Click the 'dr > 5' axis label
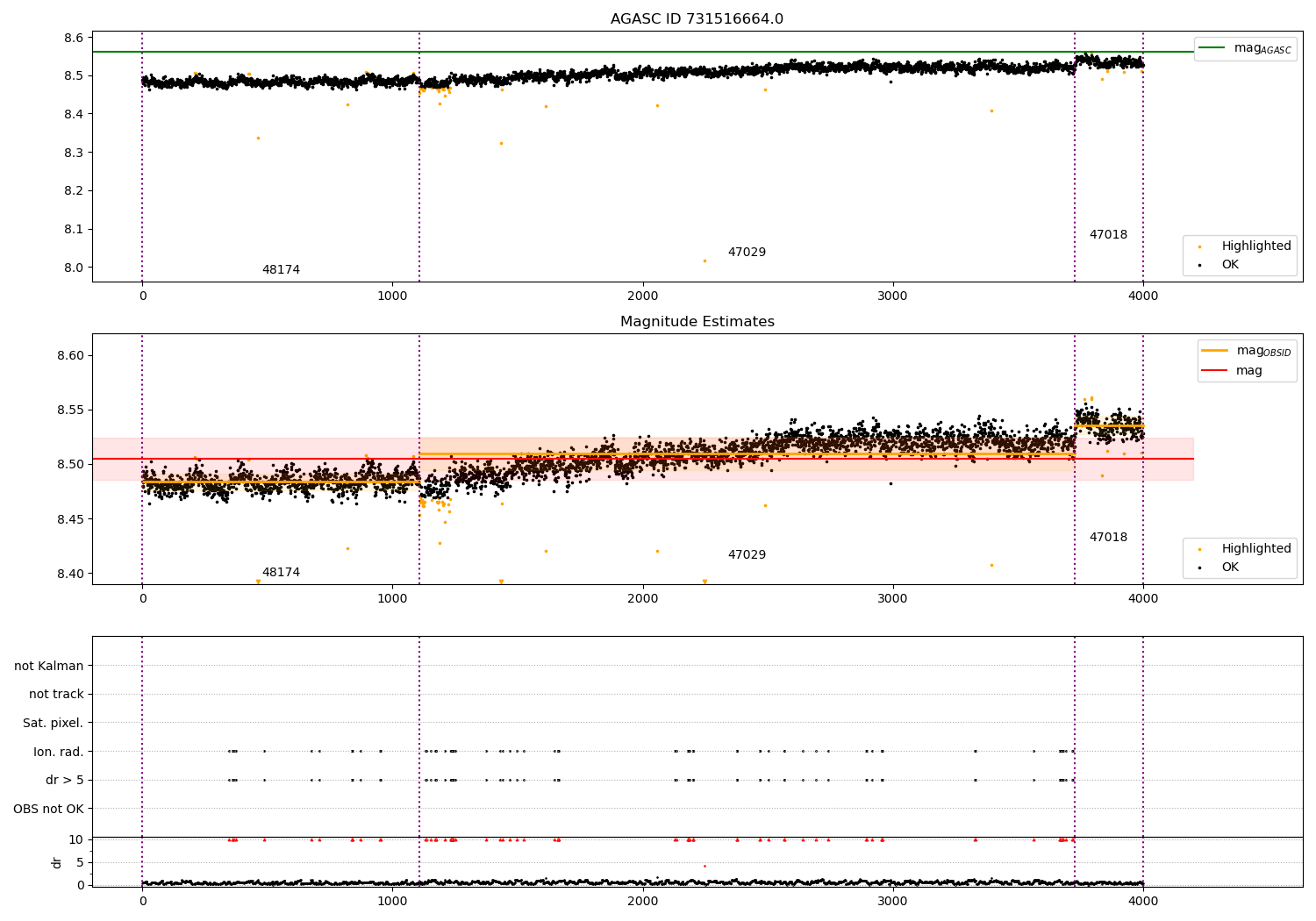Screen dimensions: 1316x921 (65, 780)
